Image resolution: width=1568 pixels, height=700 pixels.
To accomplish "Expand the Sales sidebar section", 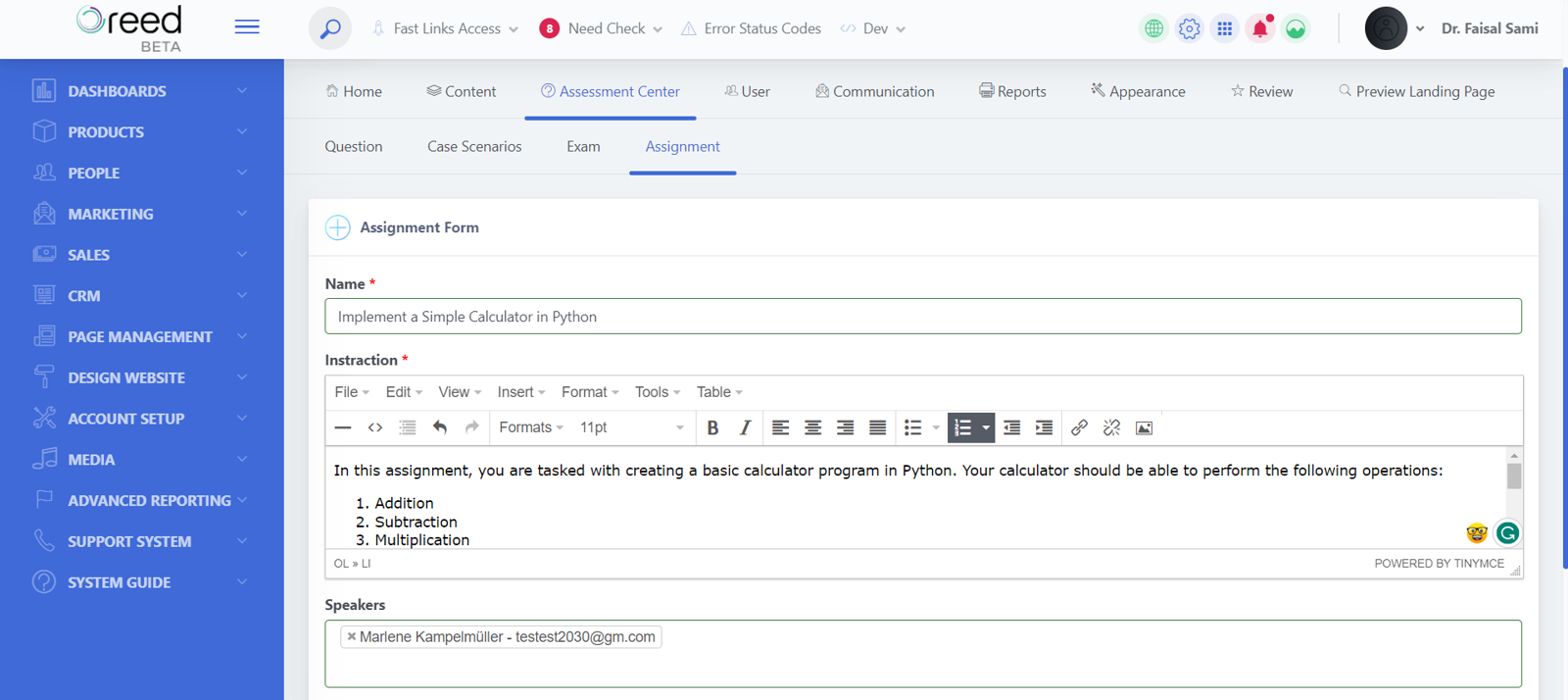I will click(142, 255).
